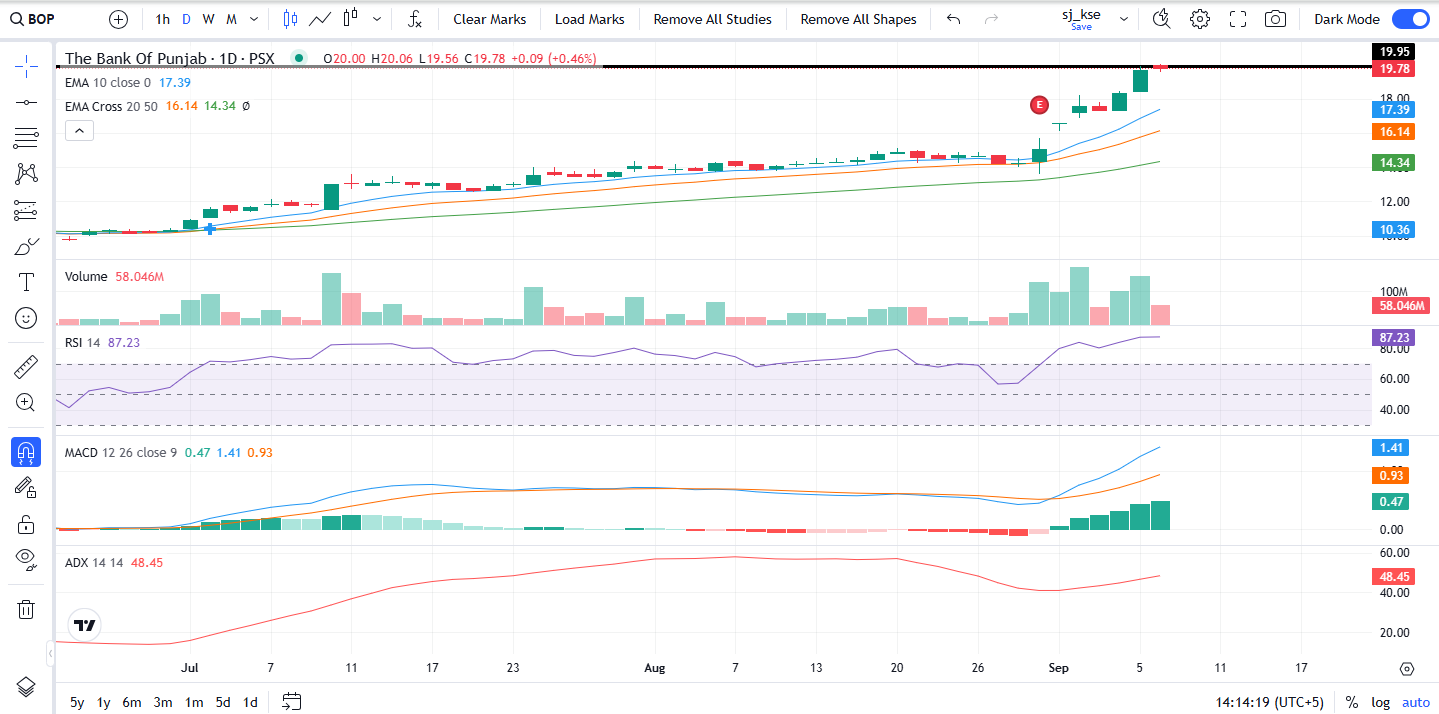Toggle Hide All Drawings eye icon
The height and width of the screenshot is (714, 1439).
point(26,558)
